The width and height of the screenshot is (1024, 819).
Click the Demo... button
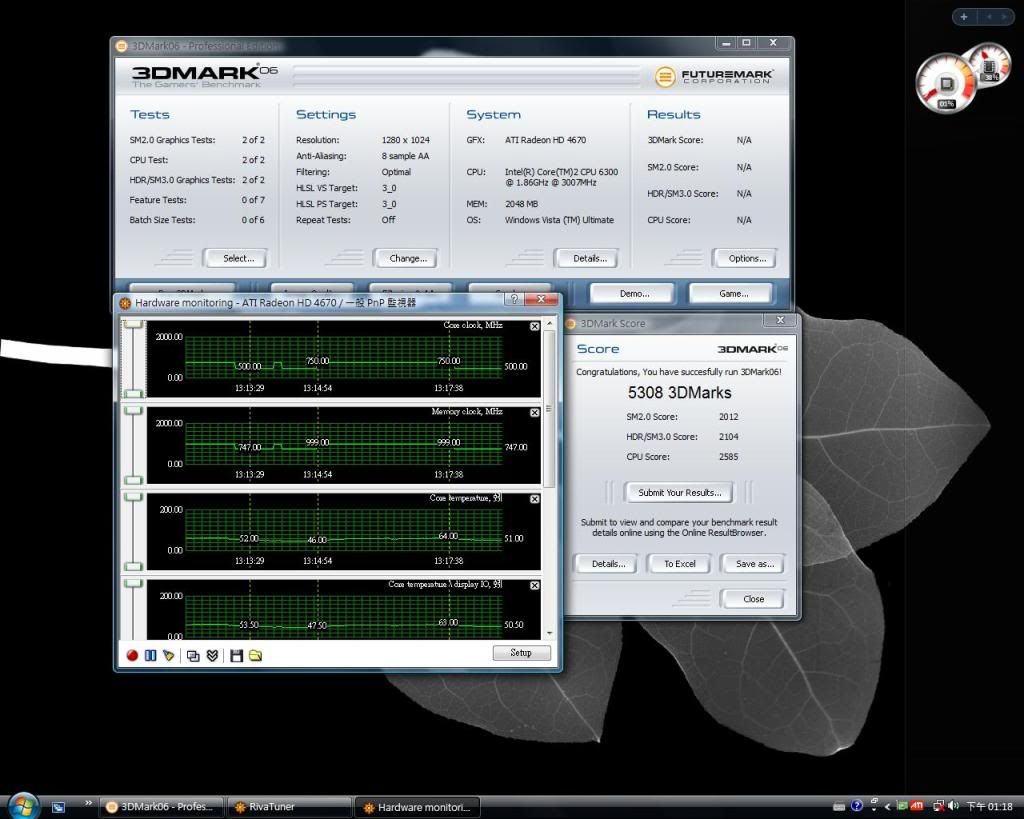(x=633, y=294)
